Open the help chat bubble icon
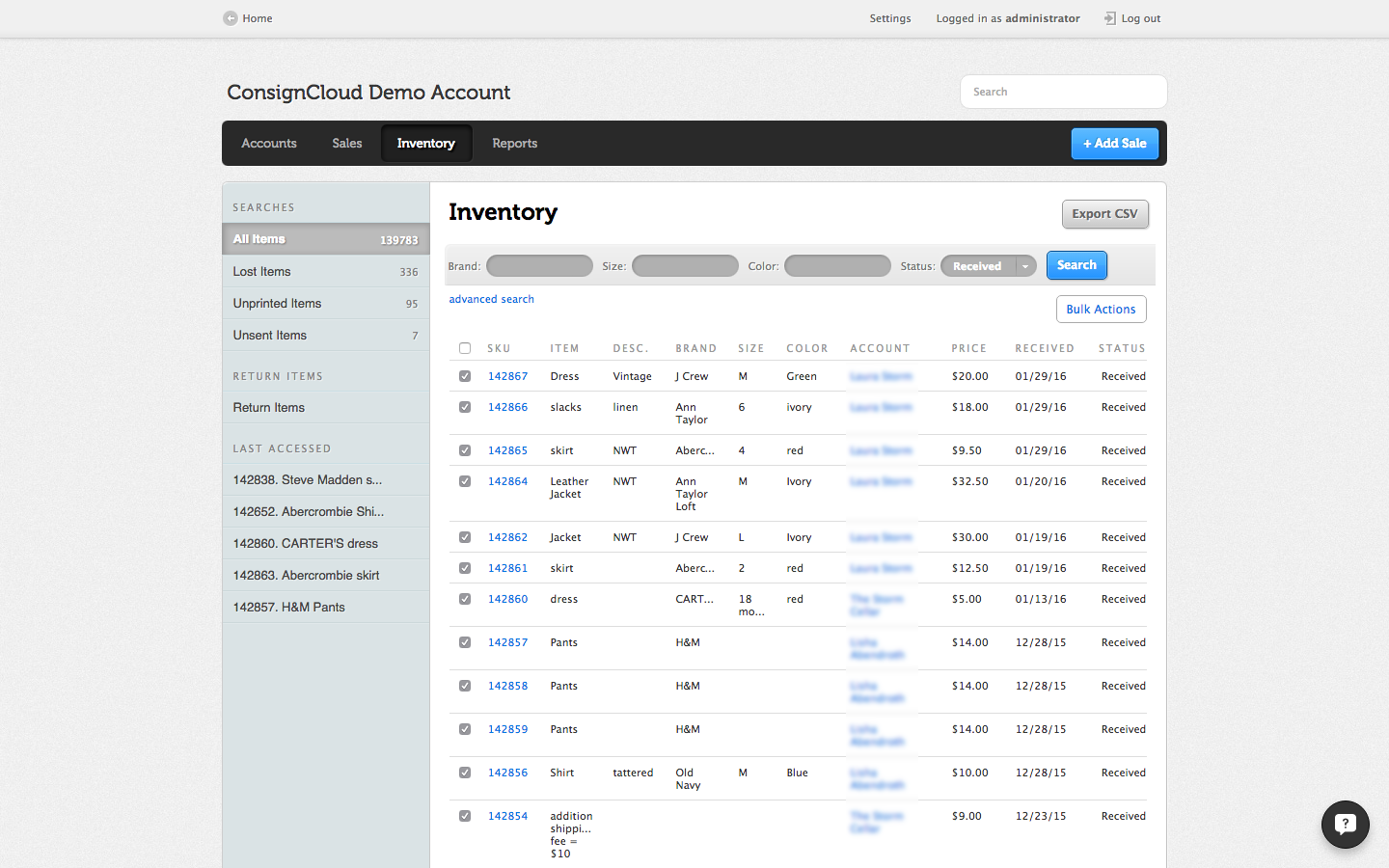Screen dimensions: 1389x868 1345,825
